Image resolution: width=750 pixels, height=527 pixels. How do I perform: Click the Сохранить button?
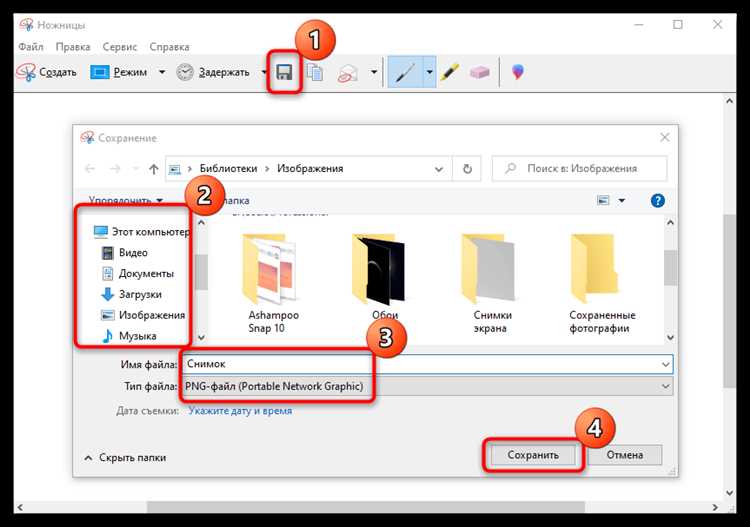coord(532,455)
